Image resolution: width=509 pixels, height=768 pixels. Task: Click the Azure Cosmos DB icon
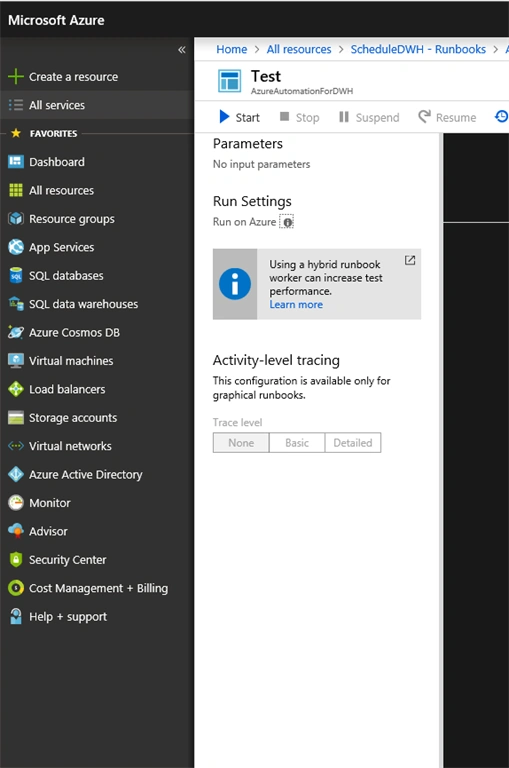16,332
